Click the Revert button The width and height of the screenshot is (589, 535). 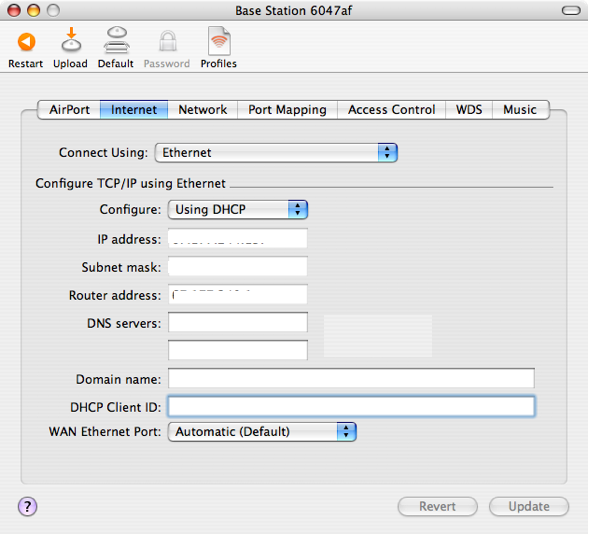pos(438,506)
